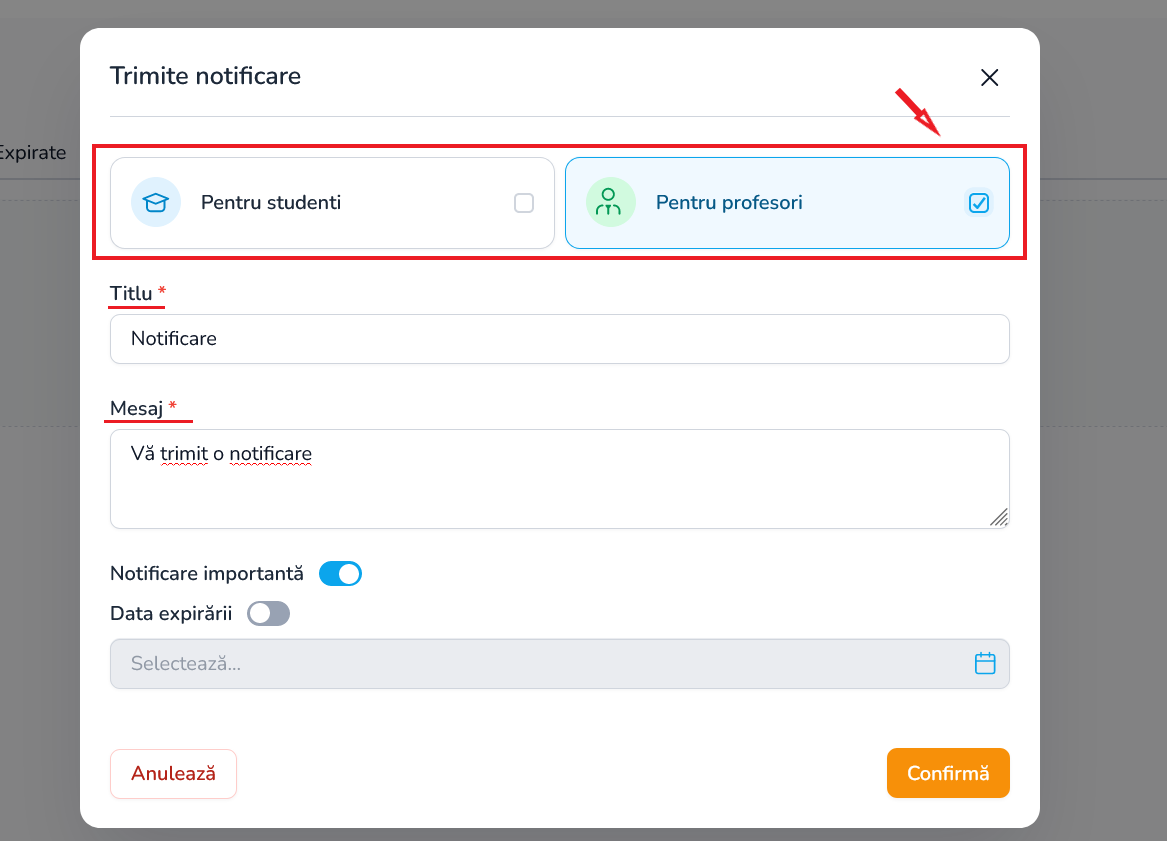Select the Pentru studenti card
The width and height of the screenshot is (1167, 841).
[x=332, y=202]
